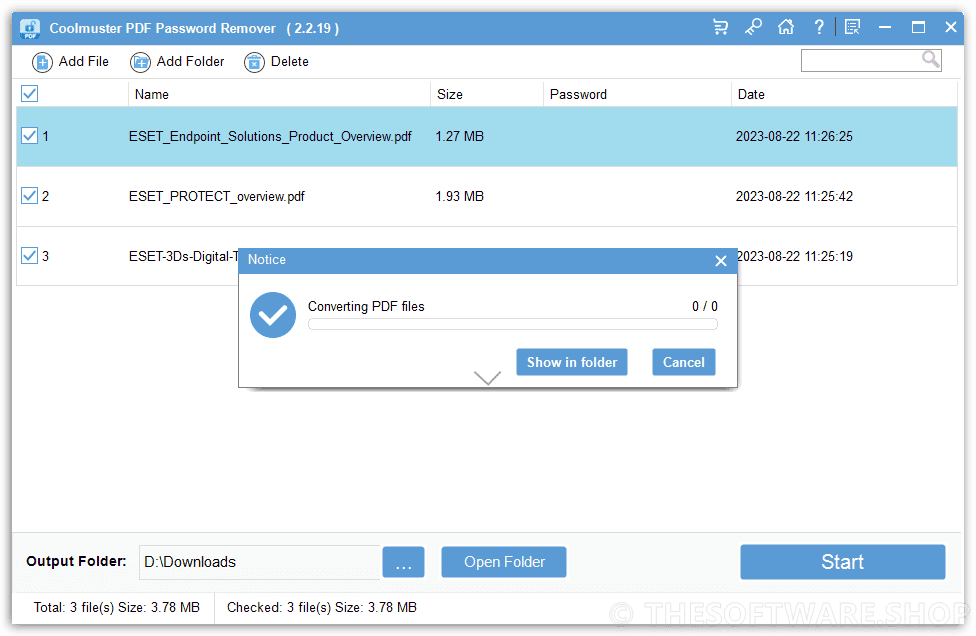Screen dimensions: 976x636
Task: Go to the home page icon
Action: point(786,27)
